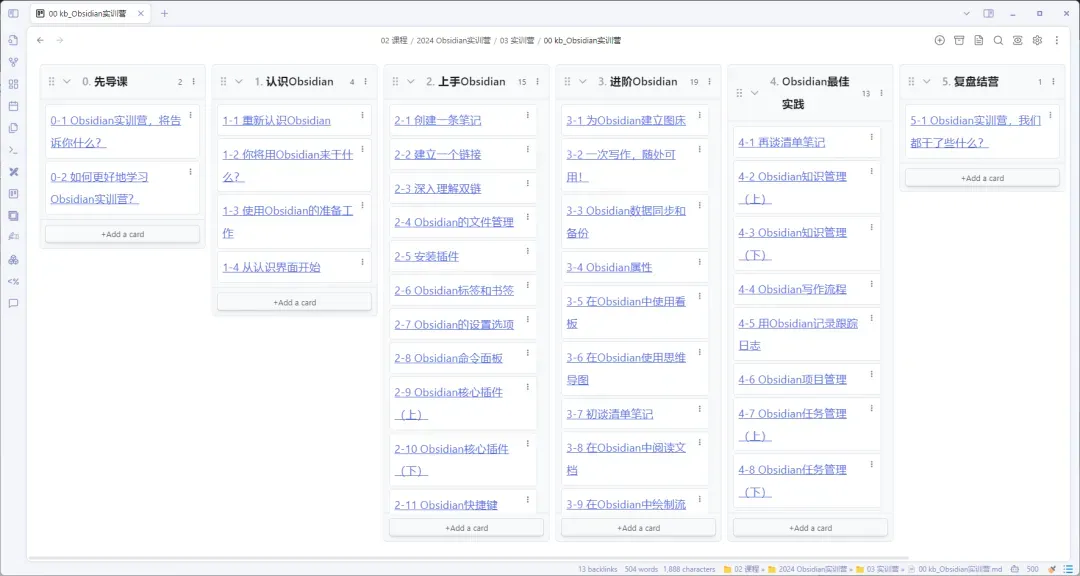Collapse the 0. 先导课 list

coord(67,81)
